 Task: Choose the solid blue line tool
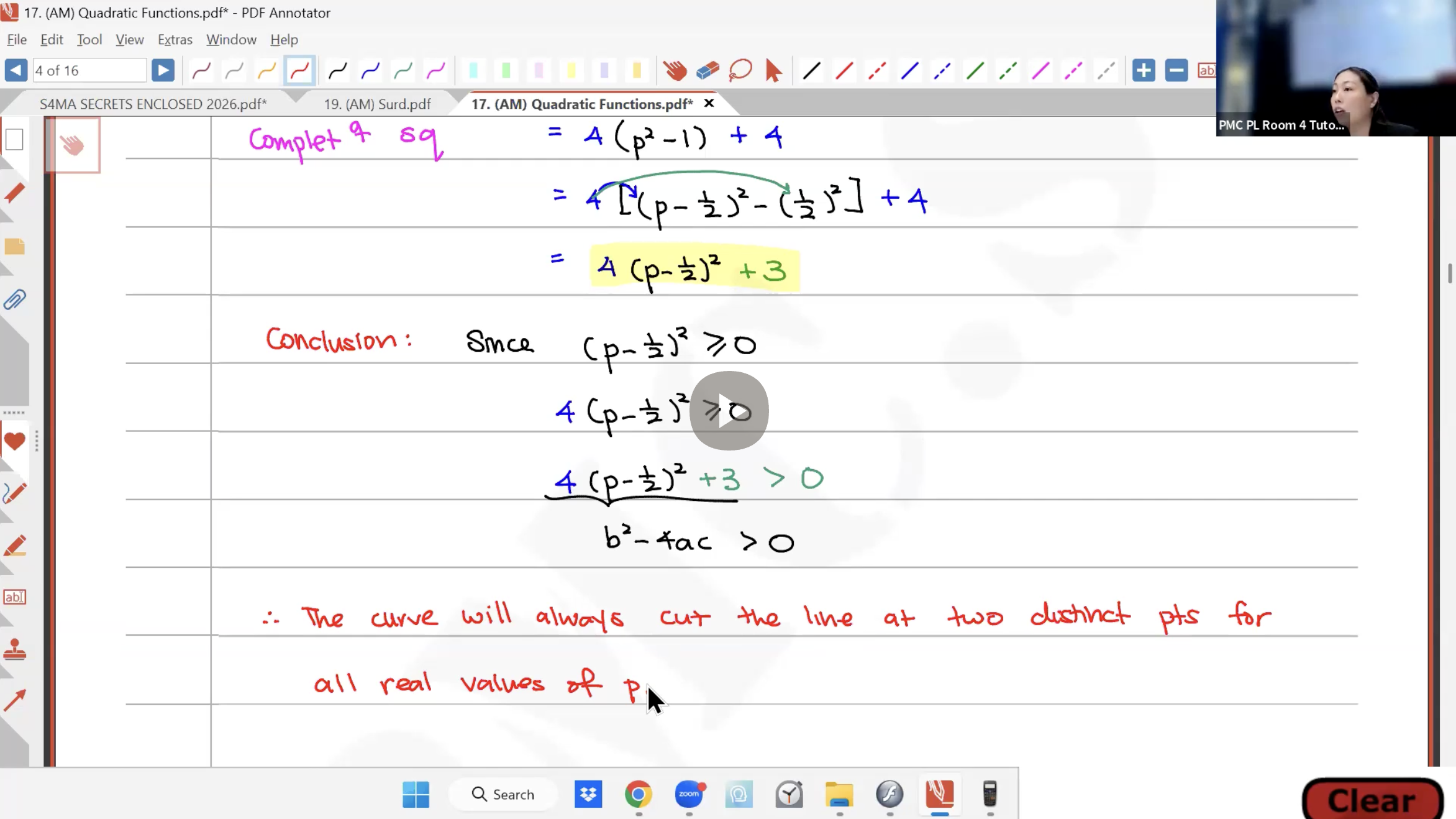(x=909, y=71)
